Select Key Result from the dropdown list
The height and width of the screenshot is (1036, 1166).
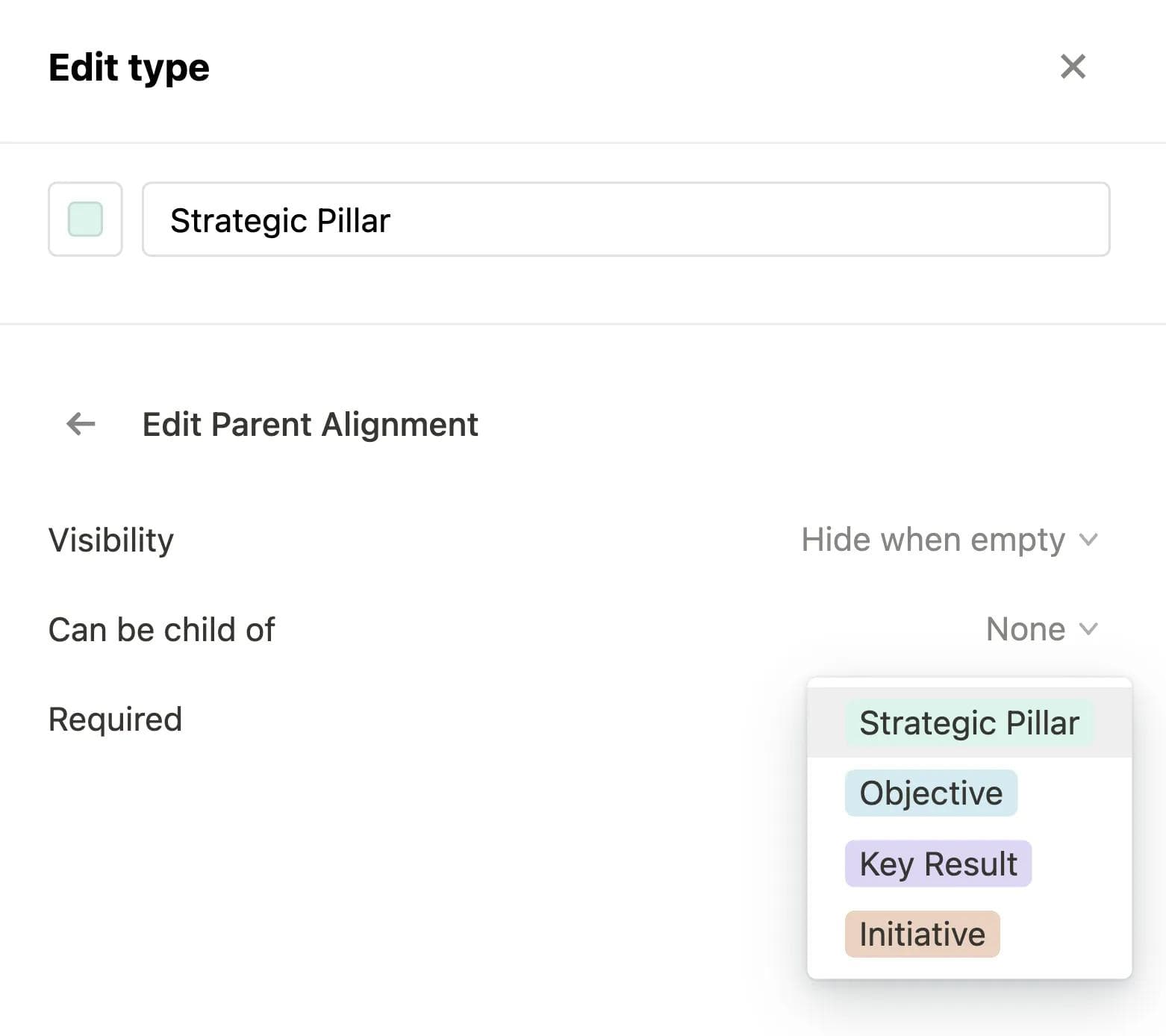[x=937, y=864]
